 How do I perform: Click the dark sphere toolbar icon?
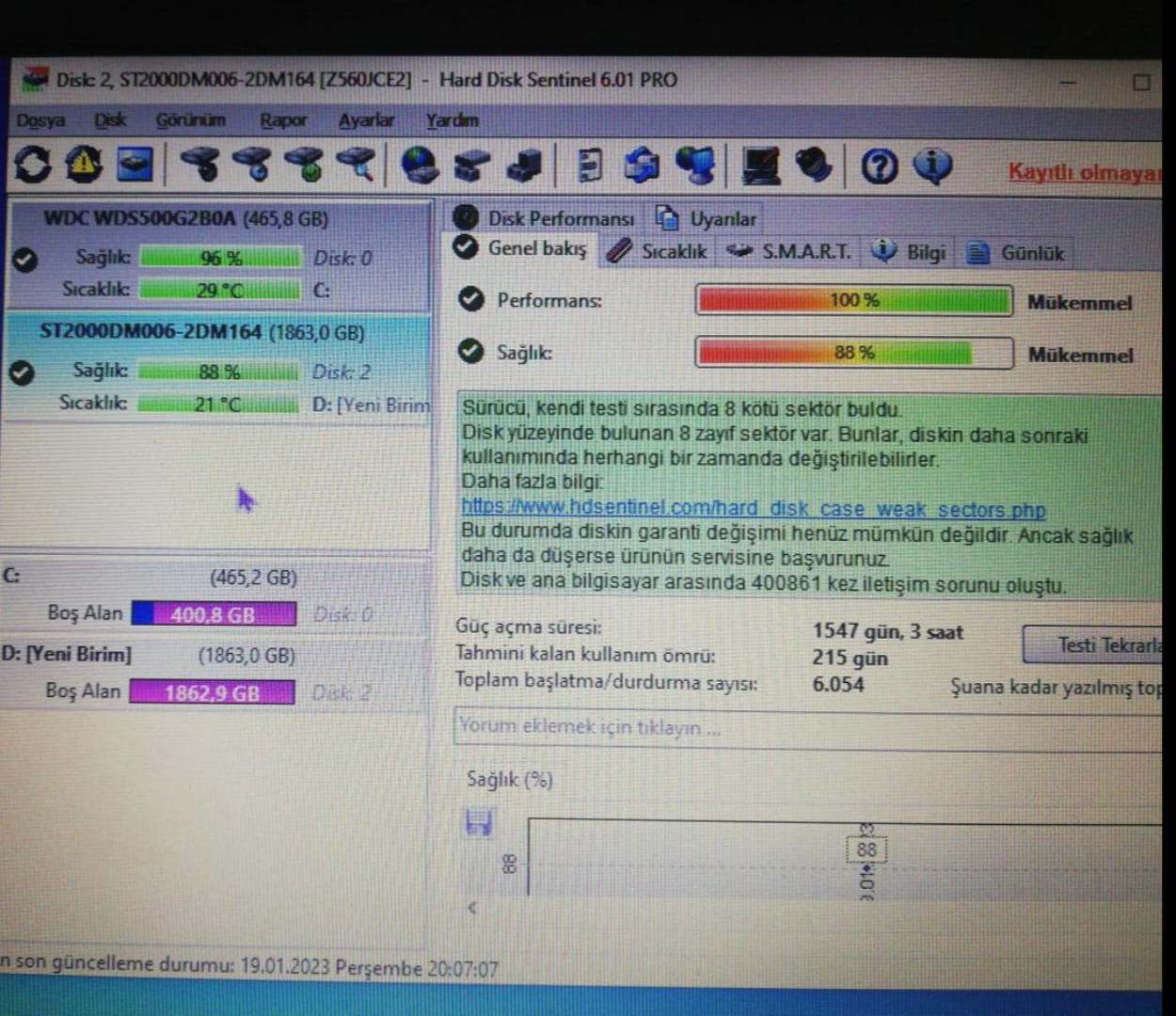[814, 166]
